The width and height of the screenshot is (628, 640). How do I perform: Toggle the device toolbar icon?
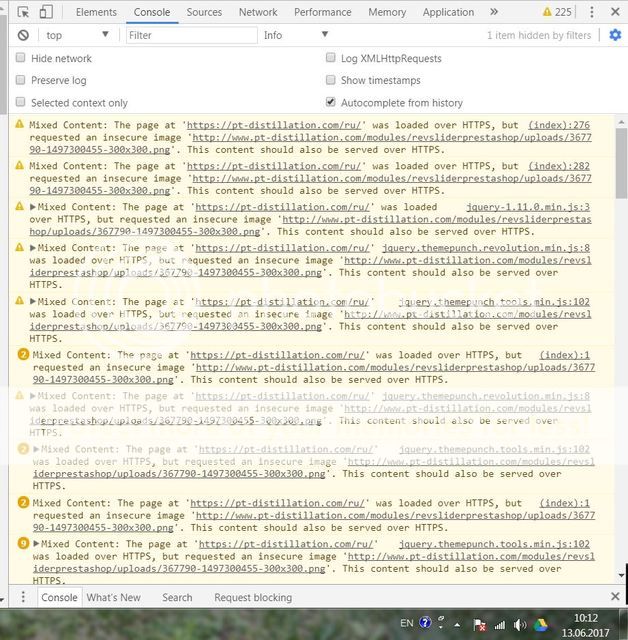(x=47, y=13)
